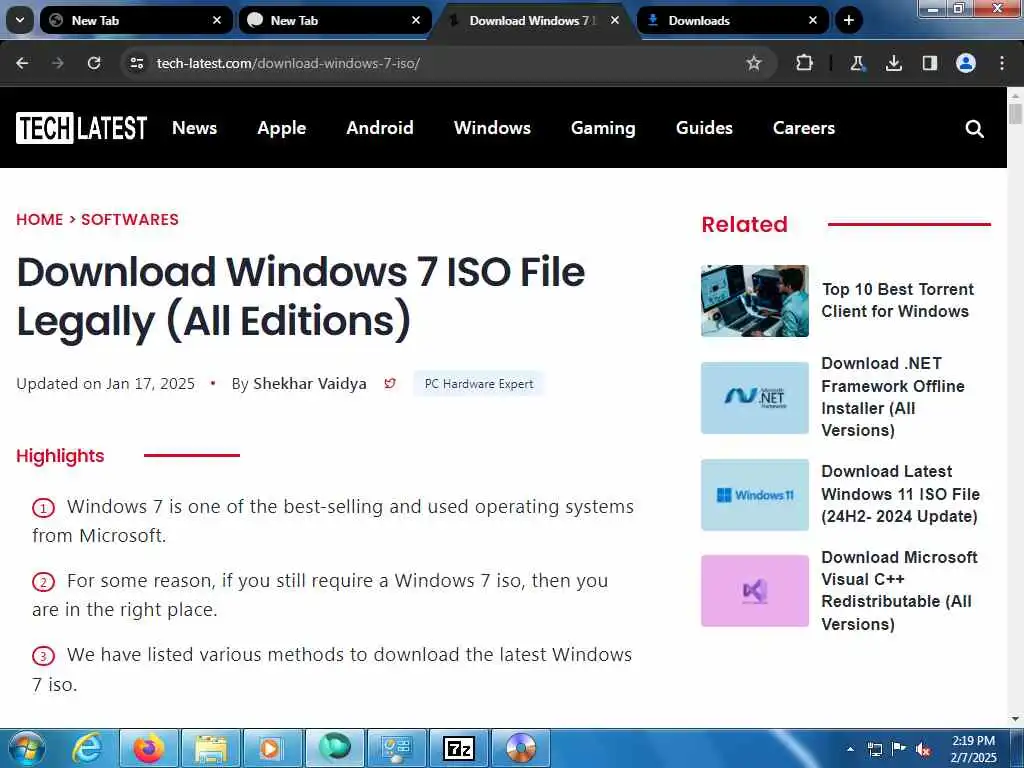Click the author's Twitter icon

point(390,383)
